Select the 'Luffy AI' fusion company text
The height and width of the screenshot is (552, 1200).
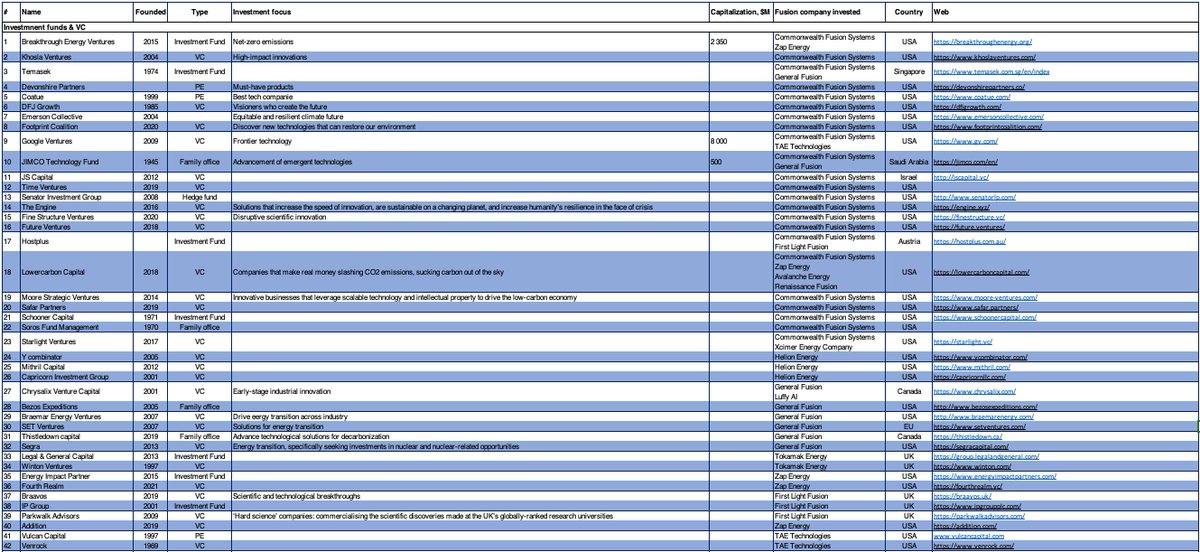[788, 399]
